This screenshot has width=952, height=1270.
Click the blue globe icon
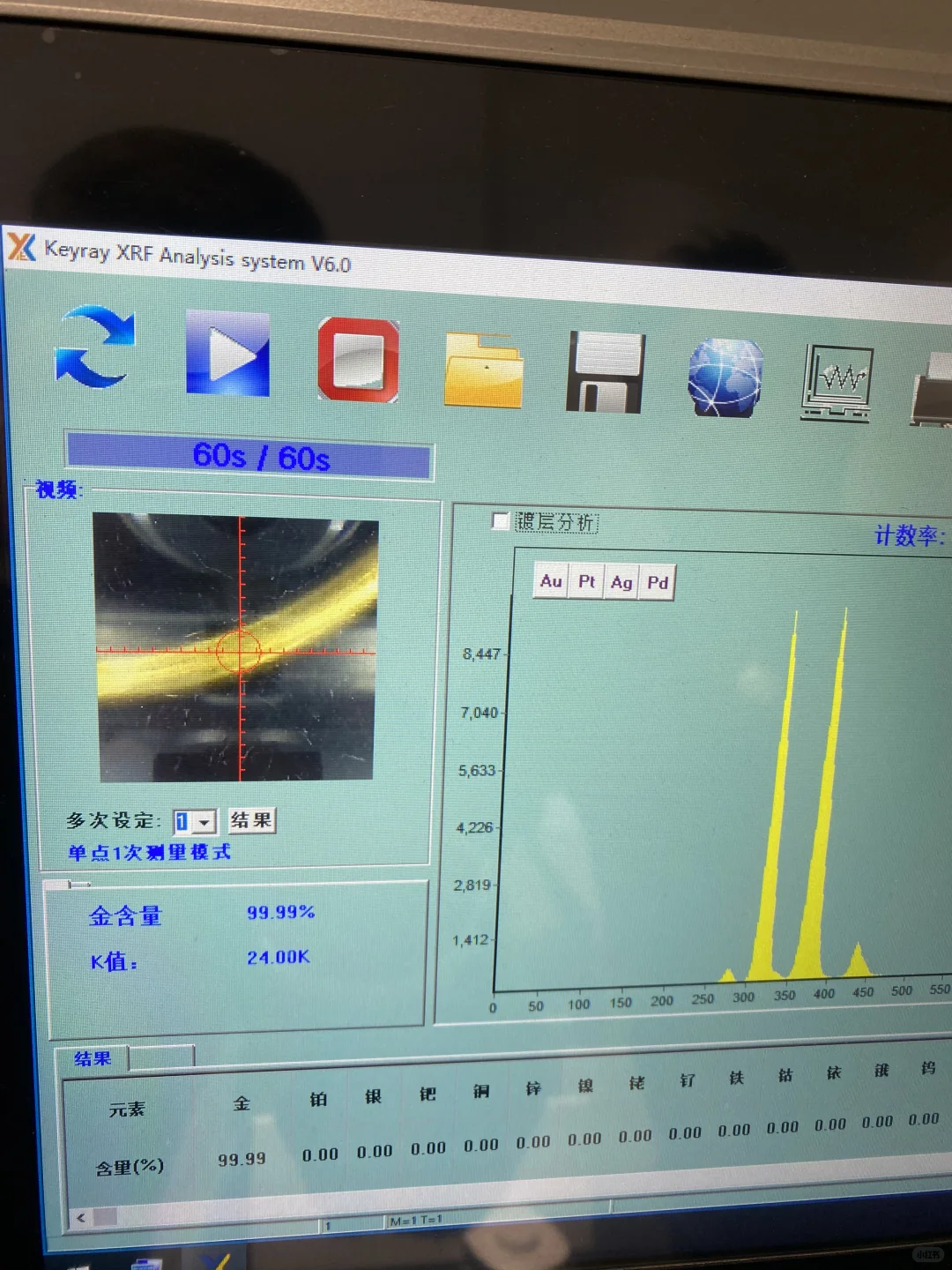(x=725, y=377)
